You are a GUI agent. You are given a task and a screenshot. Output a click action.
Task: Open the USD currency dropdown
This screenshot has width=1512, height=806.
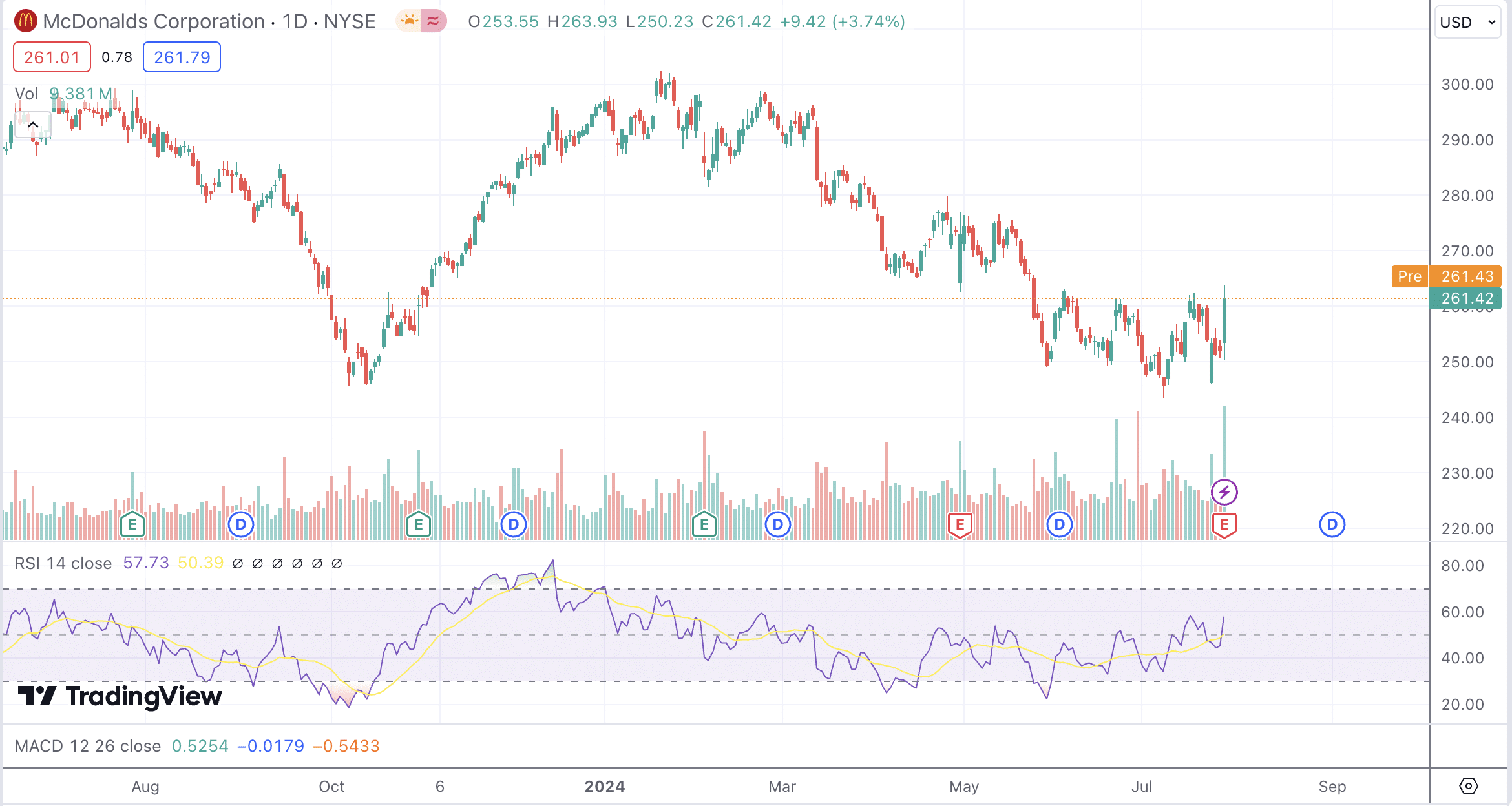pos(1467,23)
